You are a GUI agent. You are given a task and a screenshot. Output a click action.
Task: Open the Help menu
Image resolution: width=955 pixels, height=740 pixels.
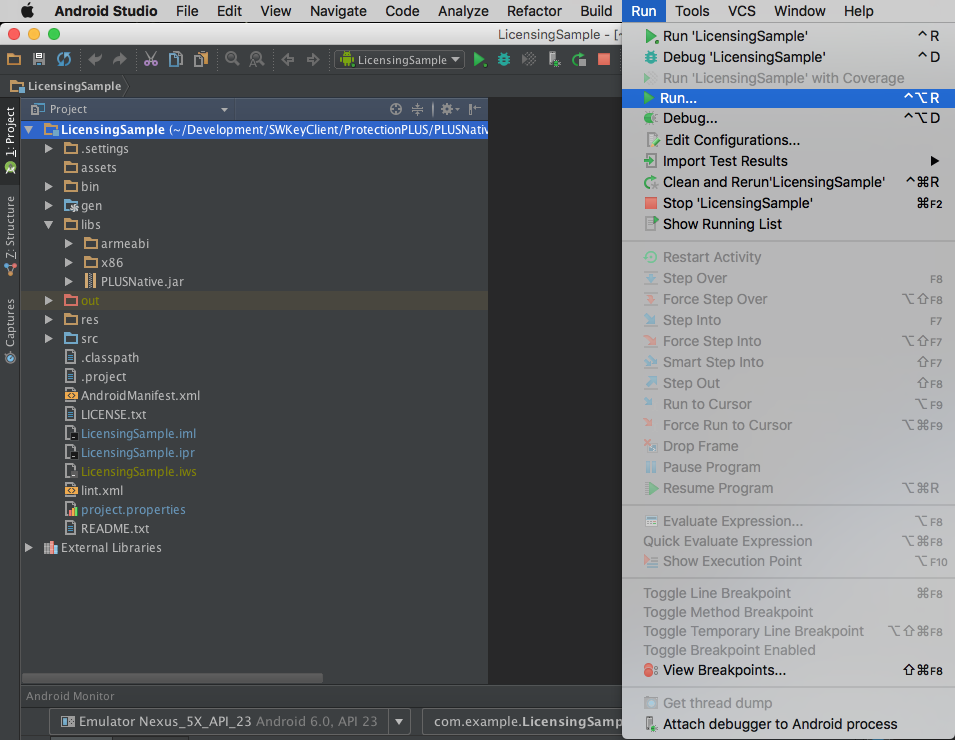pos(858,11)
